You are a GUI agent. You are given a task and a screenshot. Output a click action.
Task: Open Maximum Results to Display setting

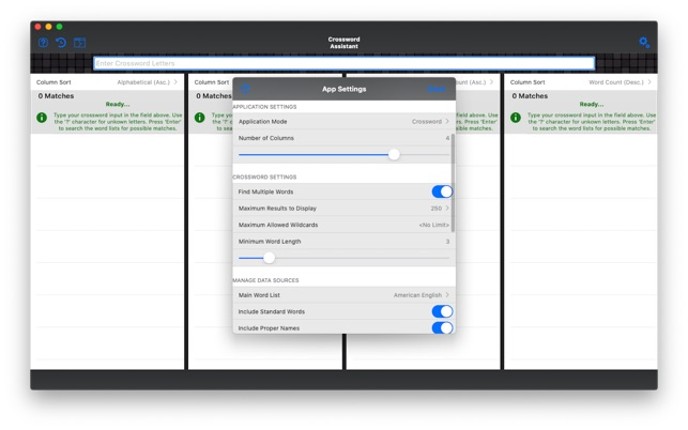click(x=344, y=208)
